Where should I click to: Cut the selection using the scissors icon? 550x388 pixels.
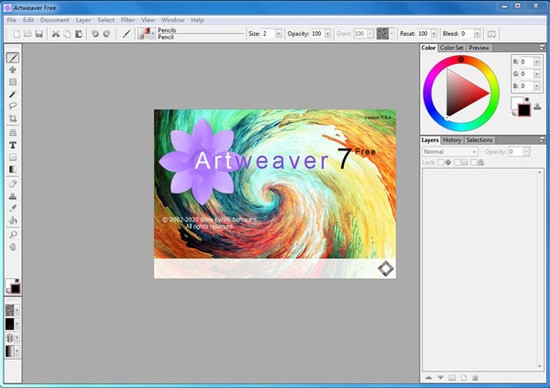[x=55, y=34]
